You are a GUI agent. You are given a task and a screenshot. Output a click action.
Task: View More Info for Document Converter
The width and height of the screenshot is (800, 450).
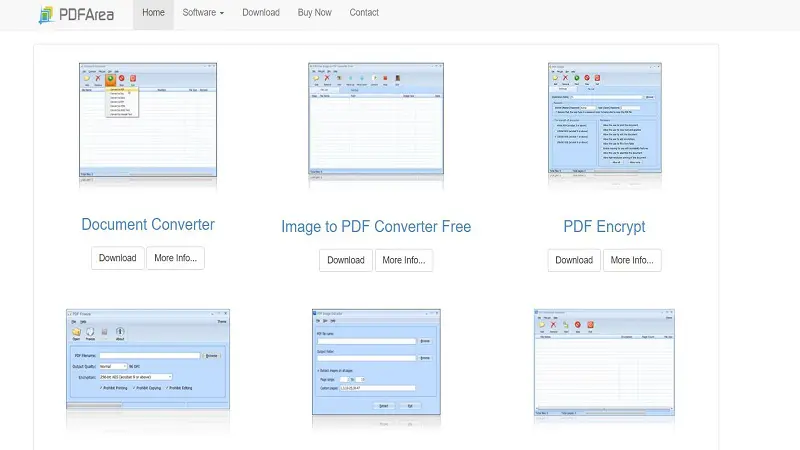click(x=176, y=258)
